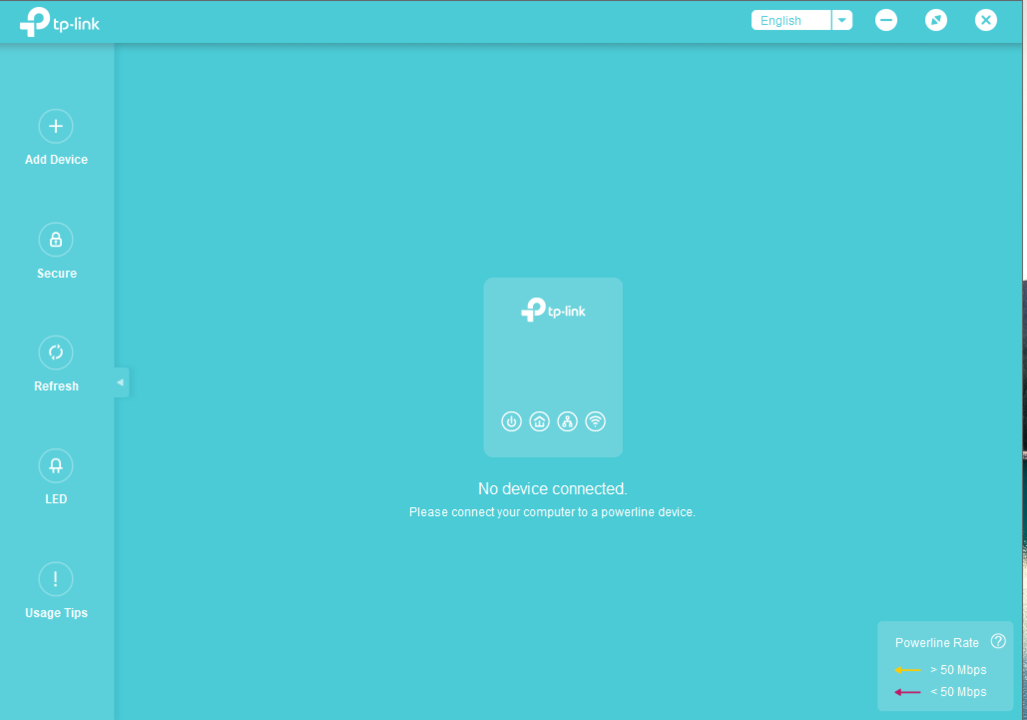Click the Powerline Rate heading text

click(x=937, y=643)
